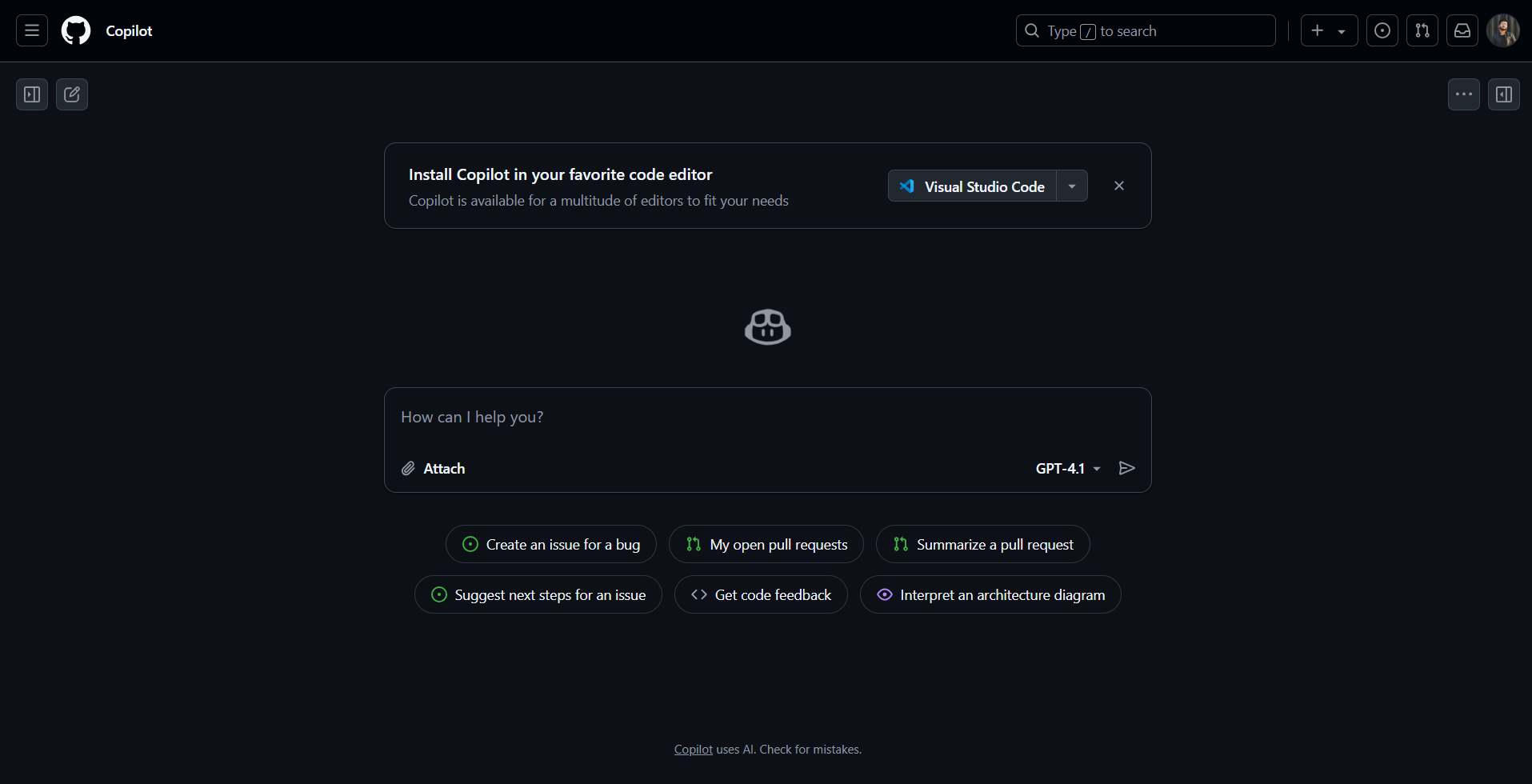This screenshot has height=784, width=1532.
Task: Click the Copilot mascot icon in center
Action: [768, 326]
